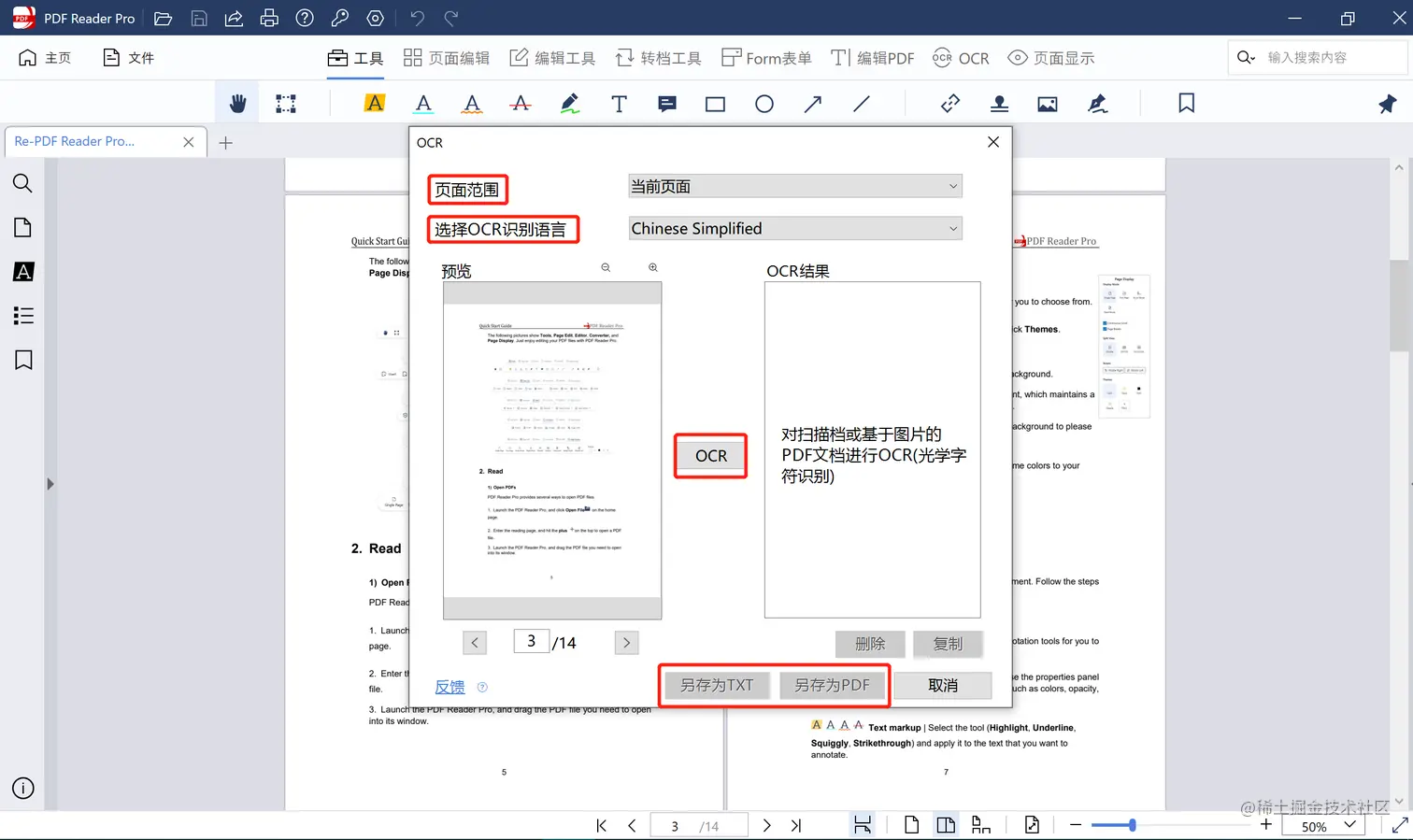Add a comment note with the note tool
This screenshot has height=840, width=1413.
coord(667,104)
